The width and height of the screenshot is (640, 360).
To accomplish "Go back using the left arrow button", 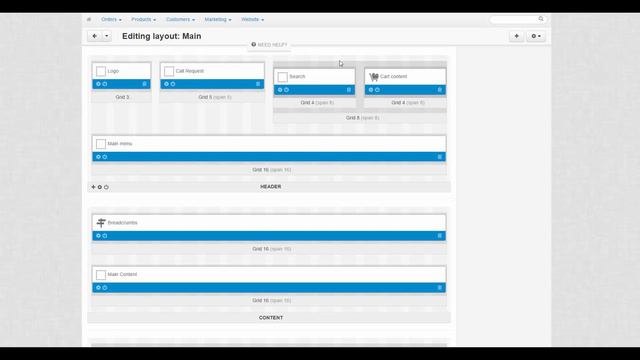I will coord(94,36).
